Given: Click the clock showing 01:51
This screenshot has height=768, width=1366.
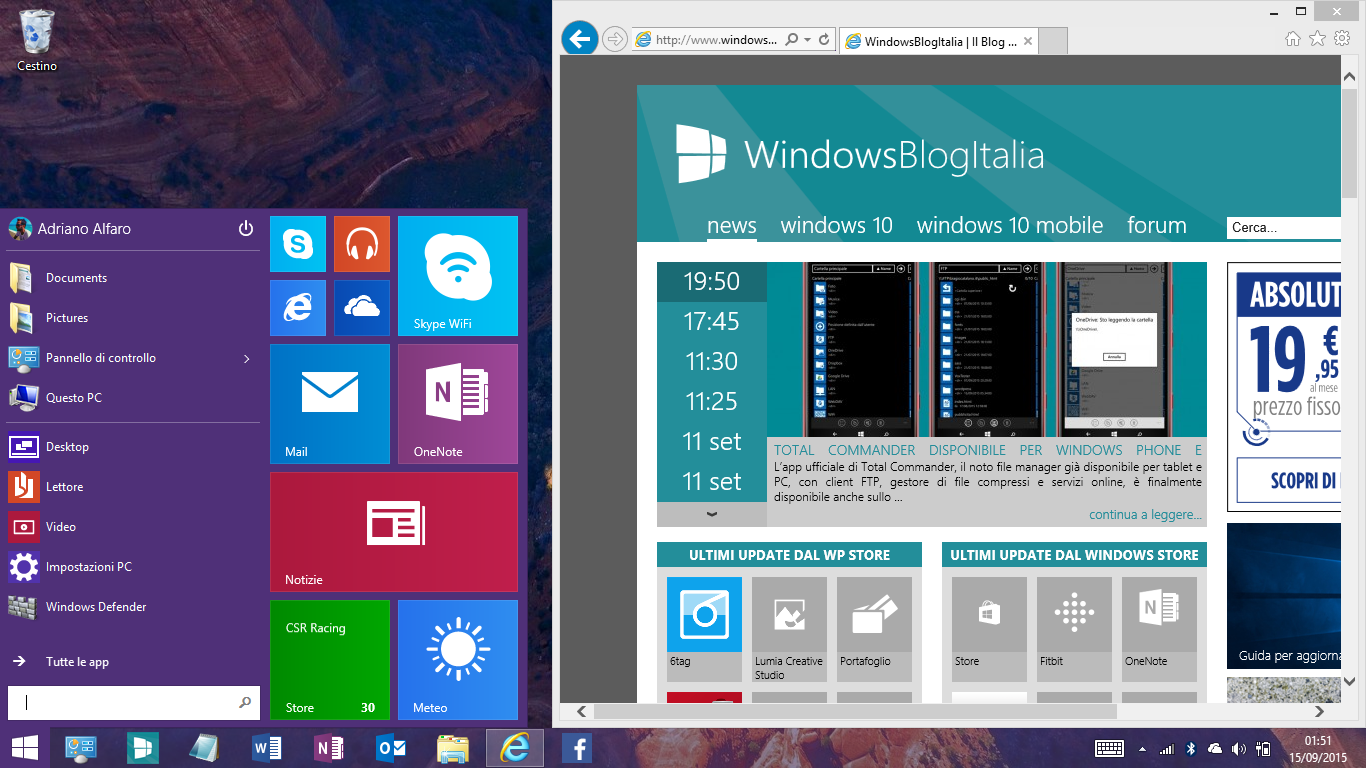Looking at the screenshot, I should (x=1318, y=740).
